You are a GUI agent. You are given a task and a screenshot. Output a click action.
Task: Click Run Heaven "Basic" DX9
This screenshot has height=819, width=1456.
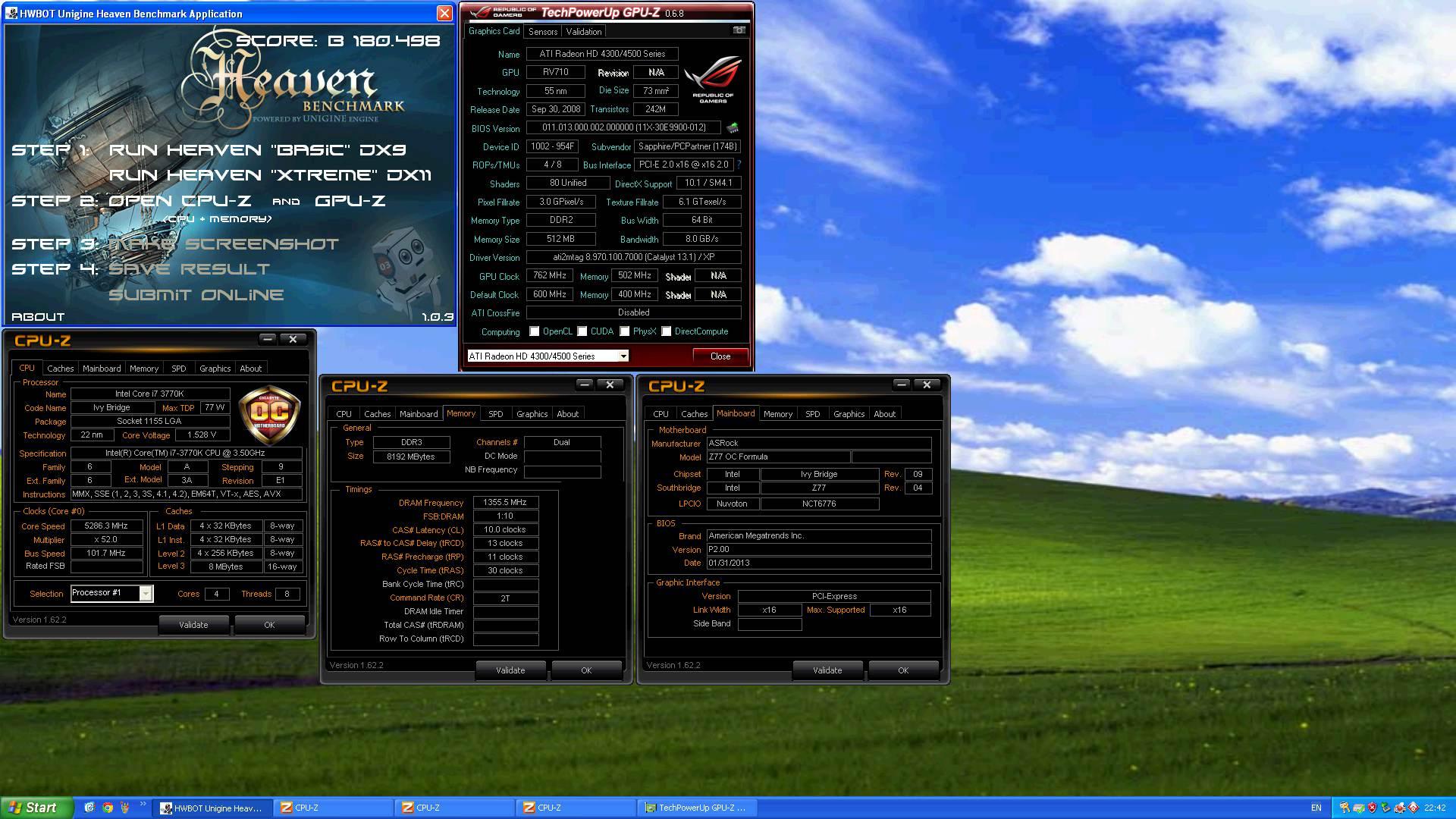tap(258, 150)
